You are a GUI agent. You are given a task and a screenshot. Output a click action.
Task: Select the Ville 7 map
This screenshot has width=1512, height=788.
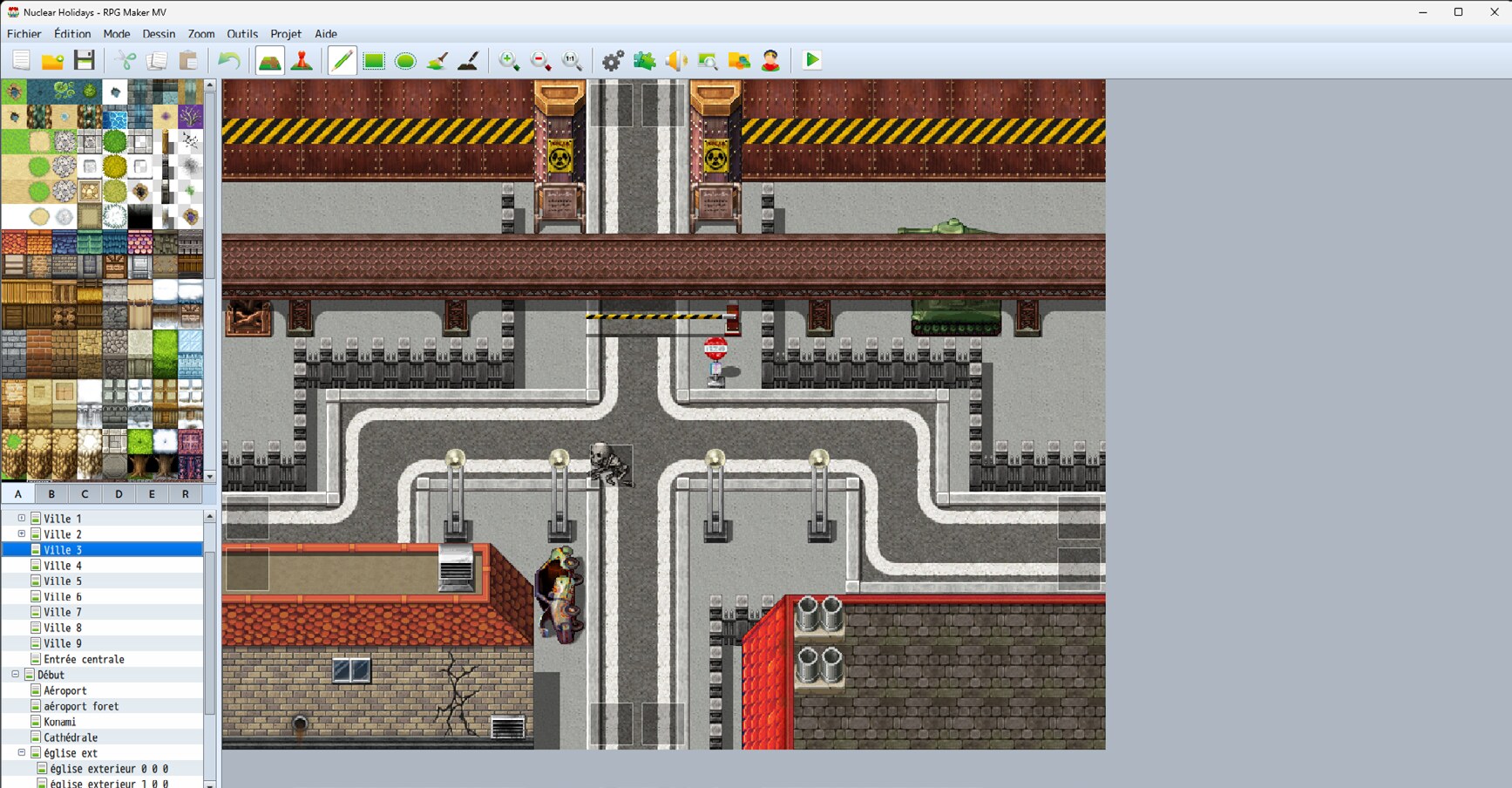point(63,613)
